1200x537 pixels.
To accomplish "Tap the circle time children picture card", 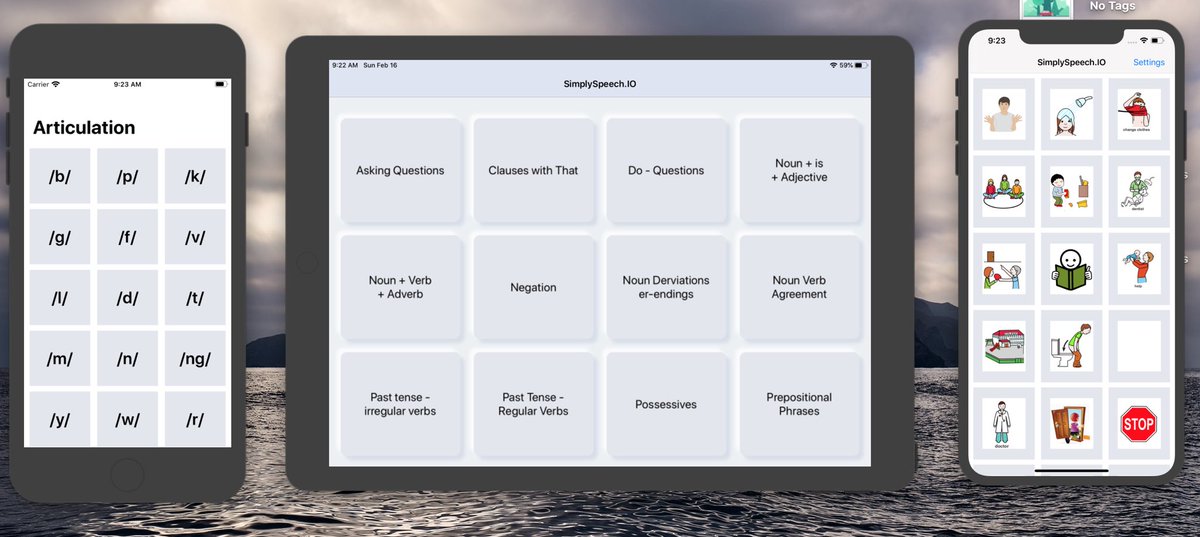I will click(1003, 191).
